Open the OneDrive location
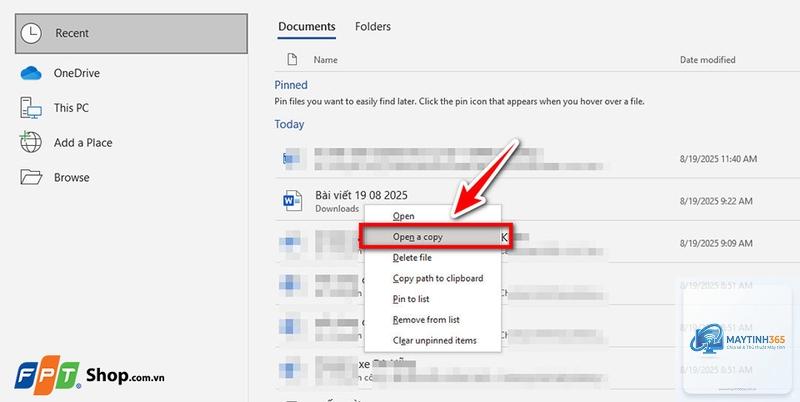 (x=77, y=73)
